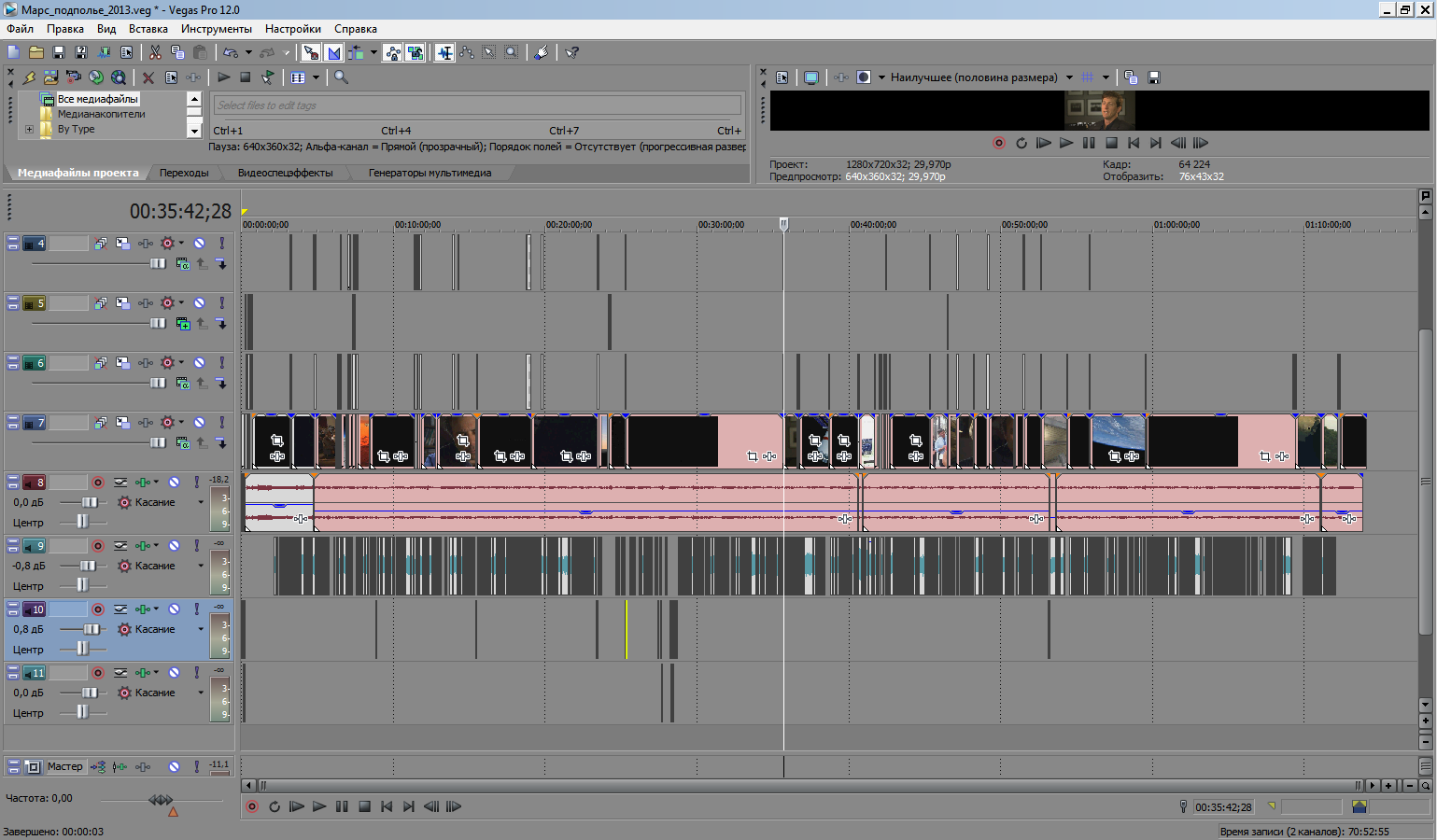Viewport: 1437px width, 840px height.
Task: Click the Copy icon in the main toolbar
Action: coord(177,52)
